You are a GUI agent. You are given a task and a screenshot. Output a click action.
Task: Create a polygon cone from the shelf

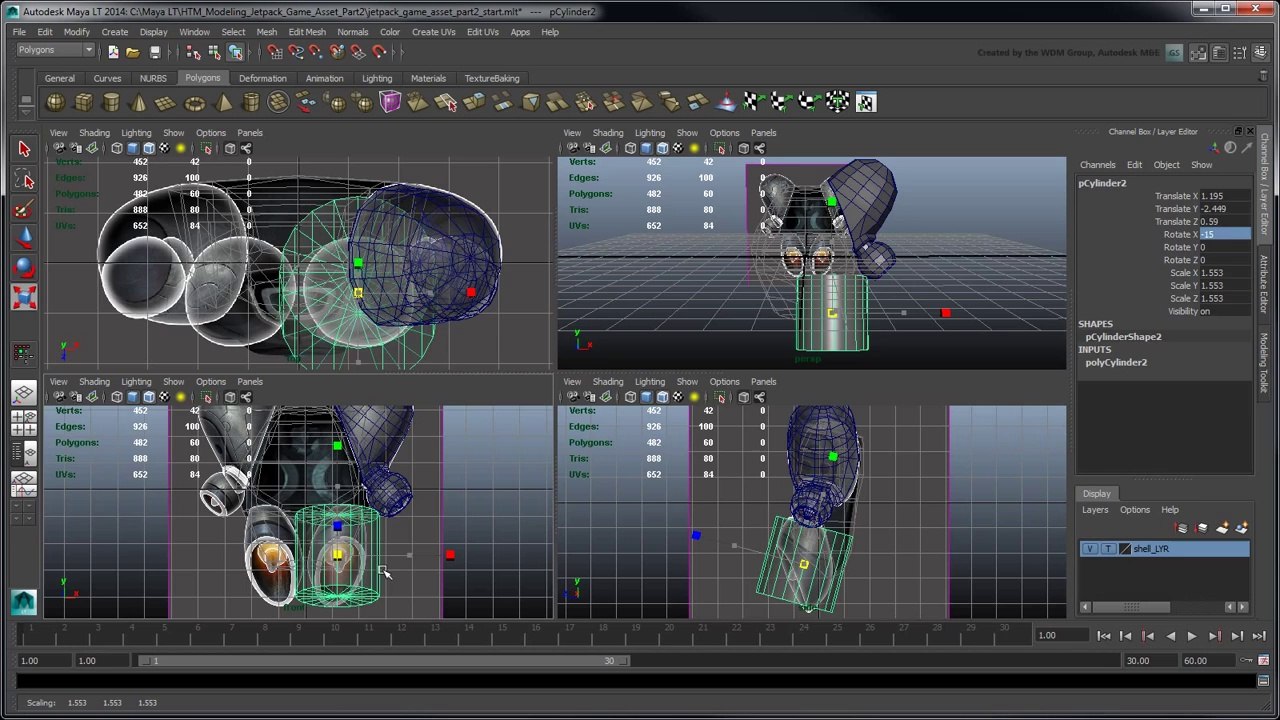[138, 102]
